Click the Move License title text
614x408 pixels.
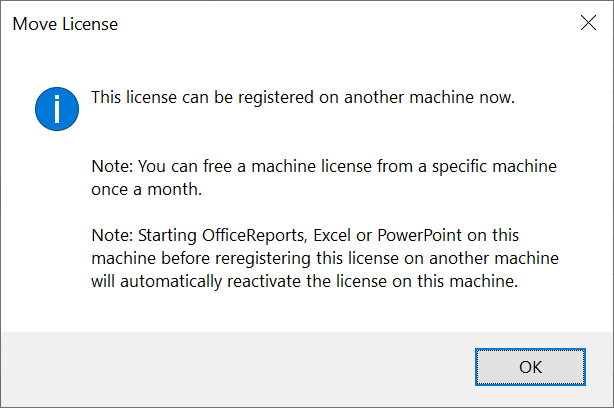(65, 24)
